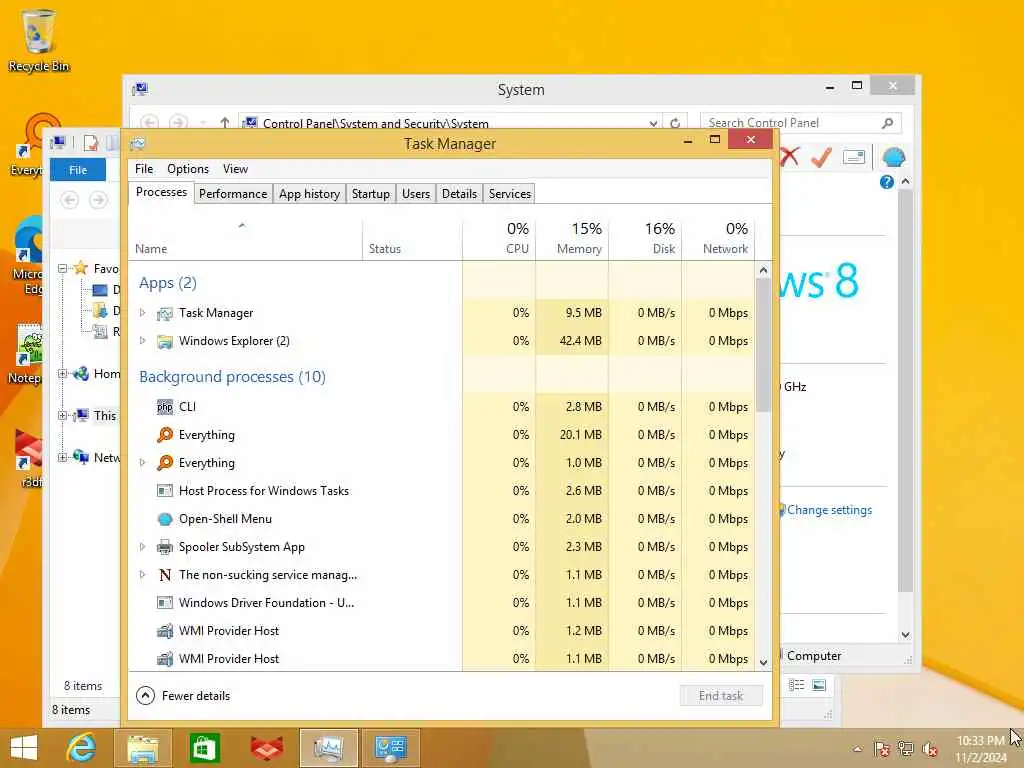This screenshot has width=1024, height=768.
Task: Switch to the Services tab
Action: tap(509, 194)
